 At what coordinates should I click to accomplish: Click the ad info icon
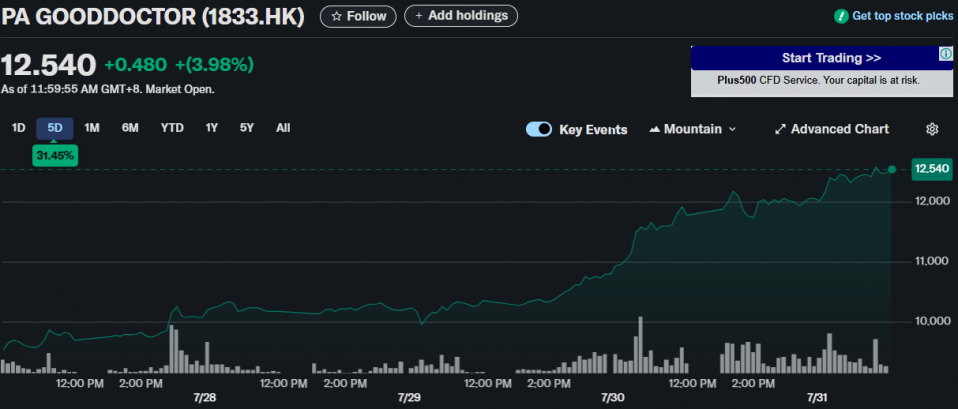tap(945, 54)
